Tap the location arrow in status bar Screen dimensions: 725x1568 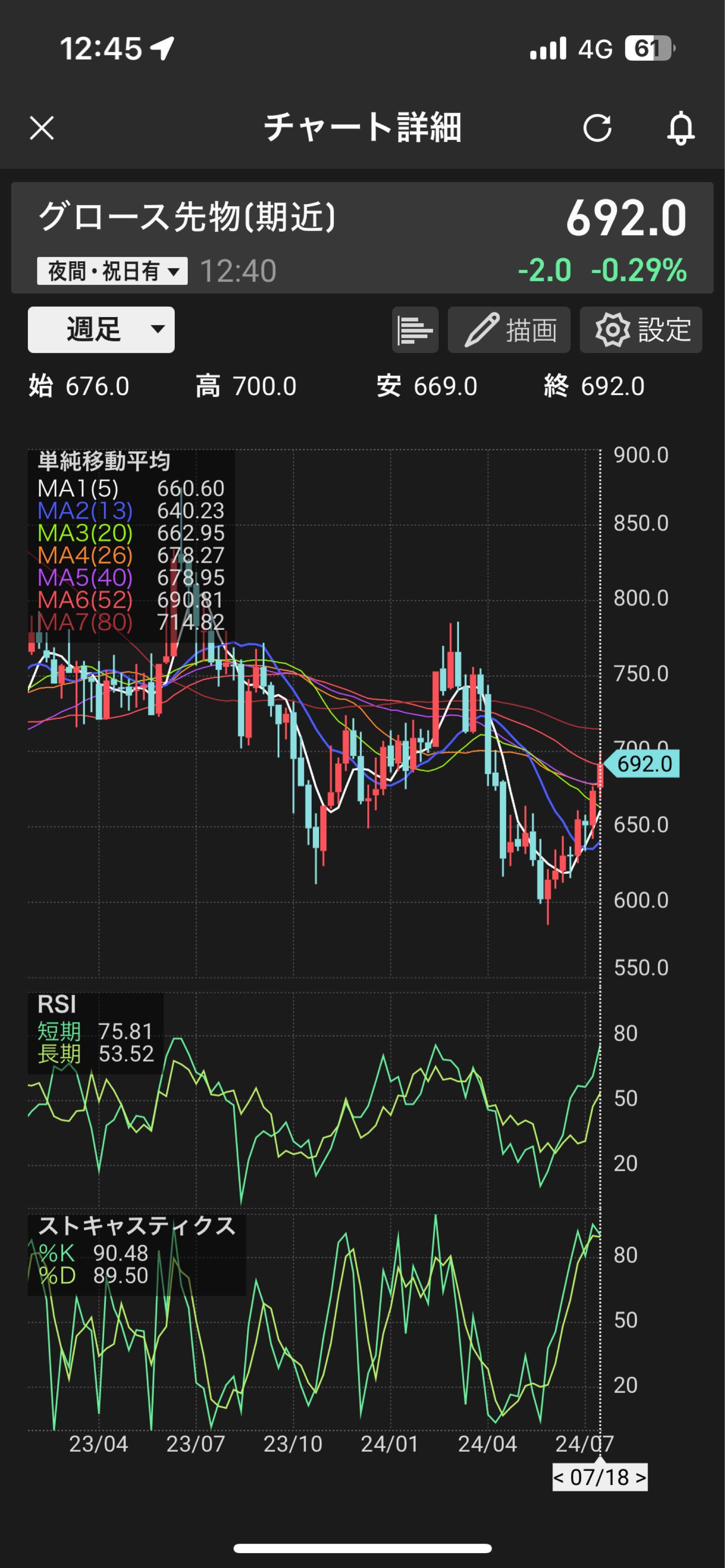point(163,48)
